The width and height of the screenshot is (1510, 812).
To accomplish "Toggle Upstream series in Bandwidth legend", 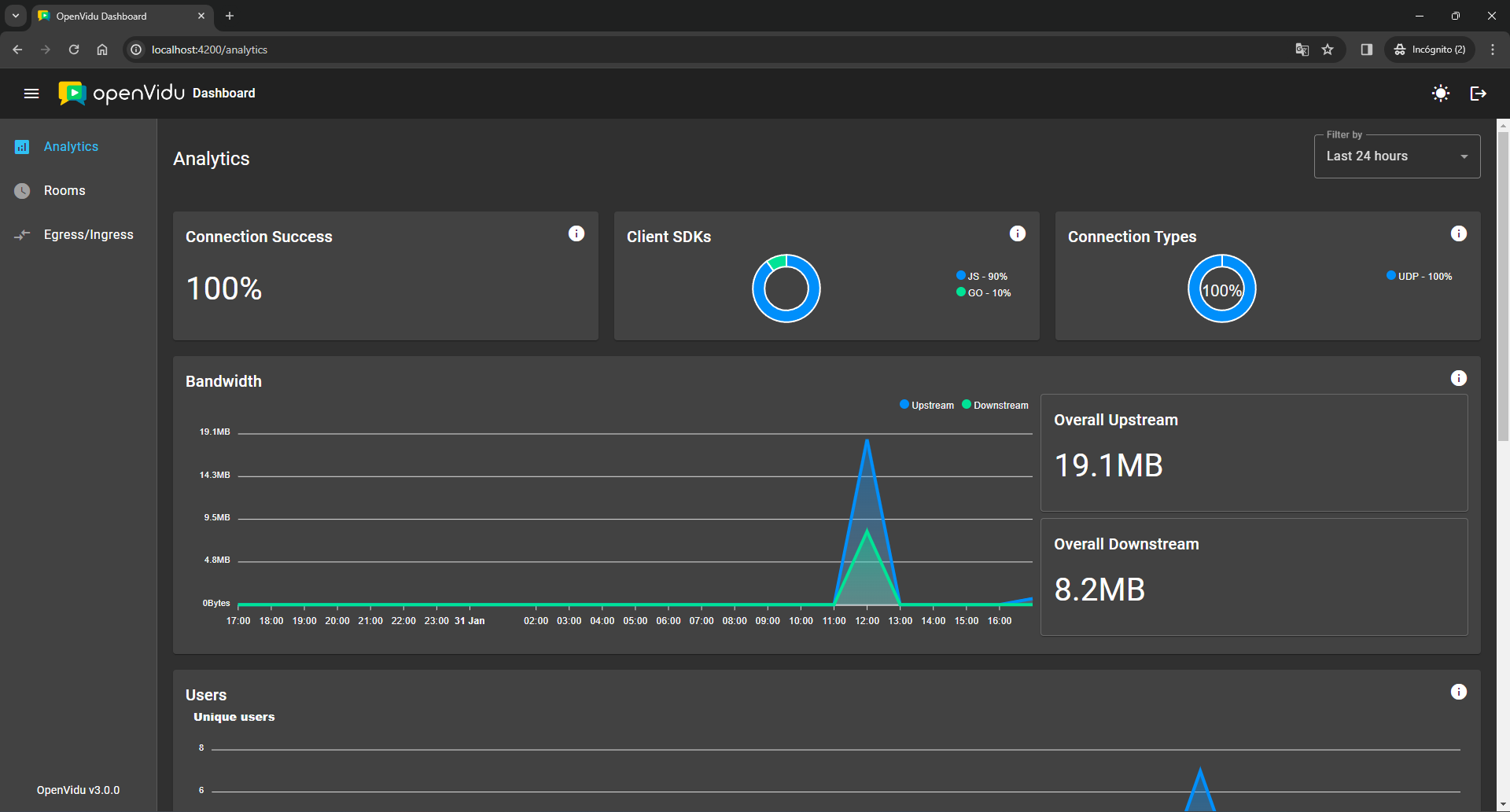I will [x=926, y=405].
